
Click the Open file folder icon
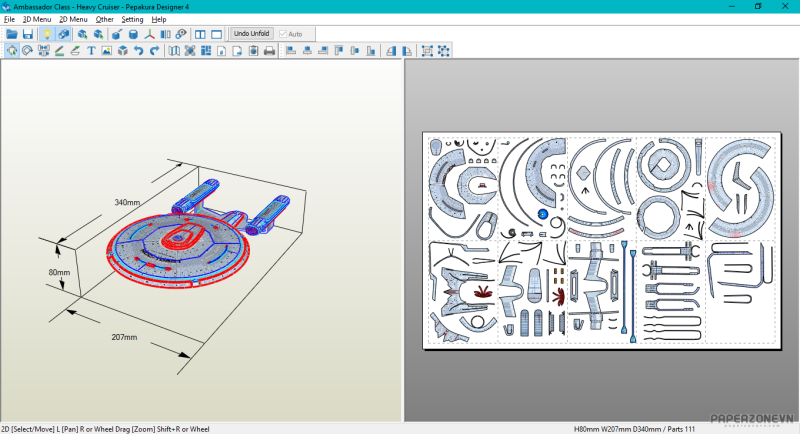pyautogui.click(x=12, y=34)
